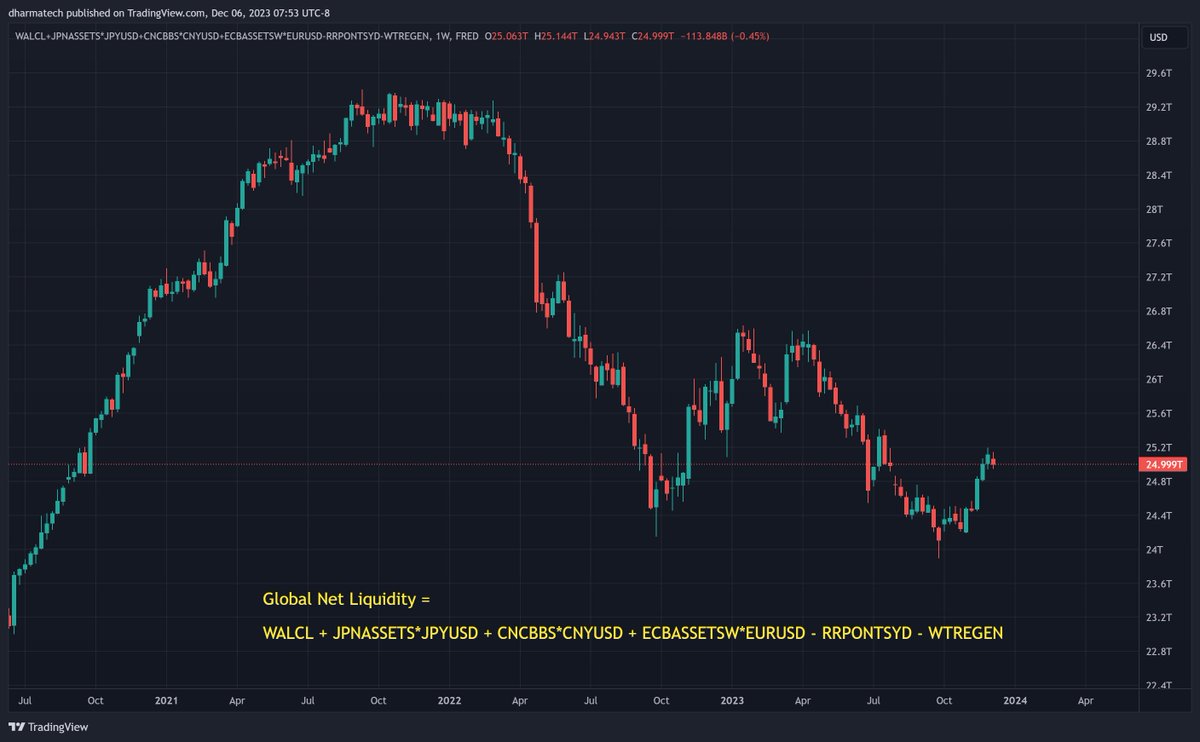Click the close value C24.999T in legend
1200x742 pixels.
point(645,37)
